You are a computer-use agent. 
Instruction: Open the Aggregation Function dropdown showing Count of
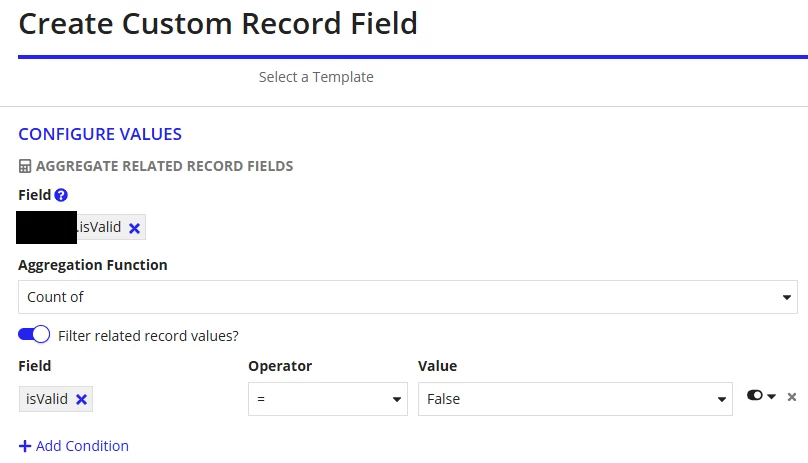pyautogui.click(x=408, y=297)
